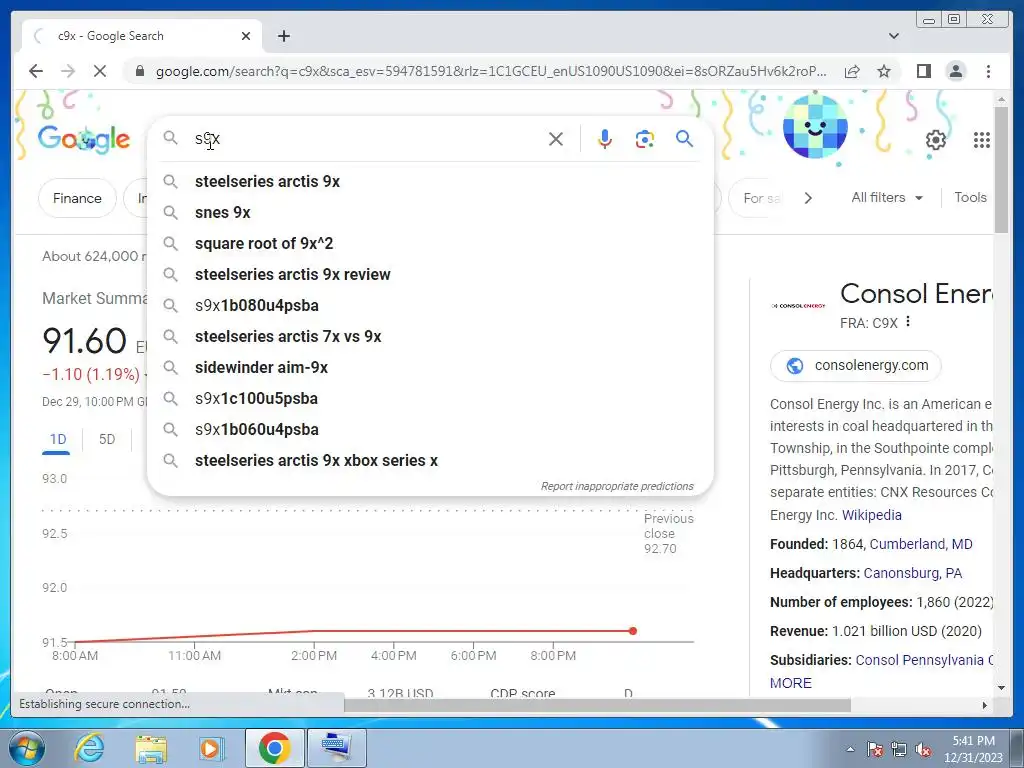Open Canonsburg, PA link
The image size is (1024, 768).
[x=912, y=573]
